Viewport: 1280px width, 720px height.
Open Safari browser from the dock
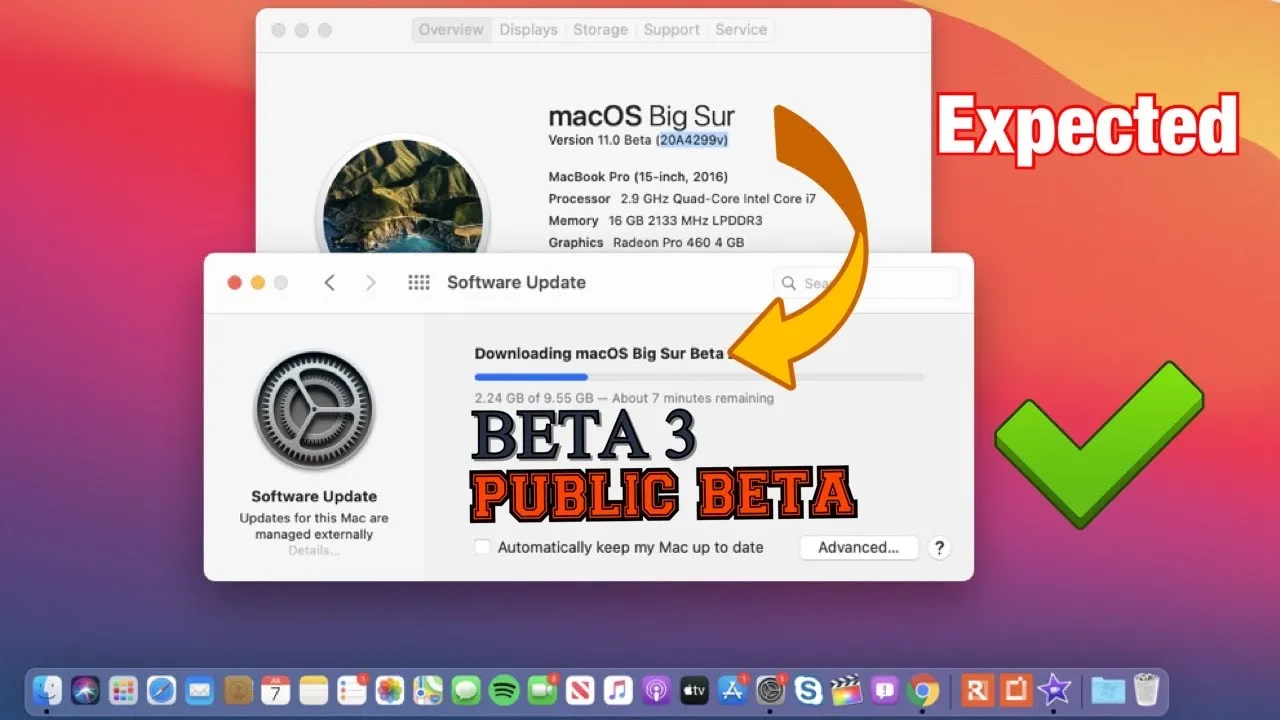[161, 690]
